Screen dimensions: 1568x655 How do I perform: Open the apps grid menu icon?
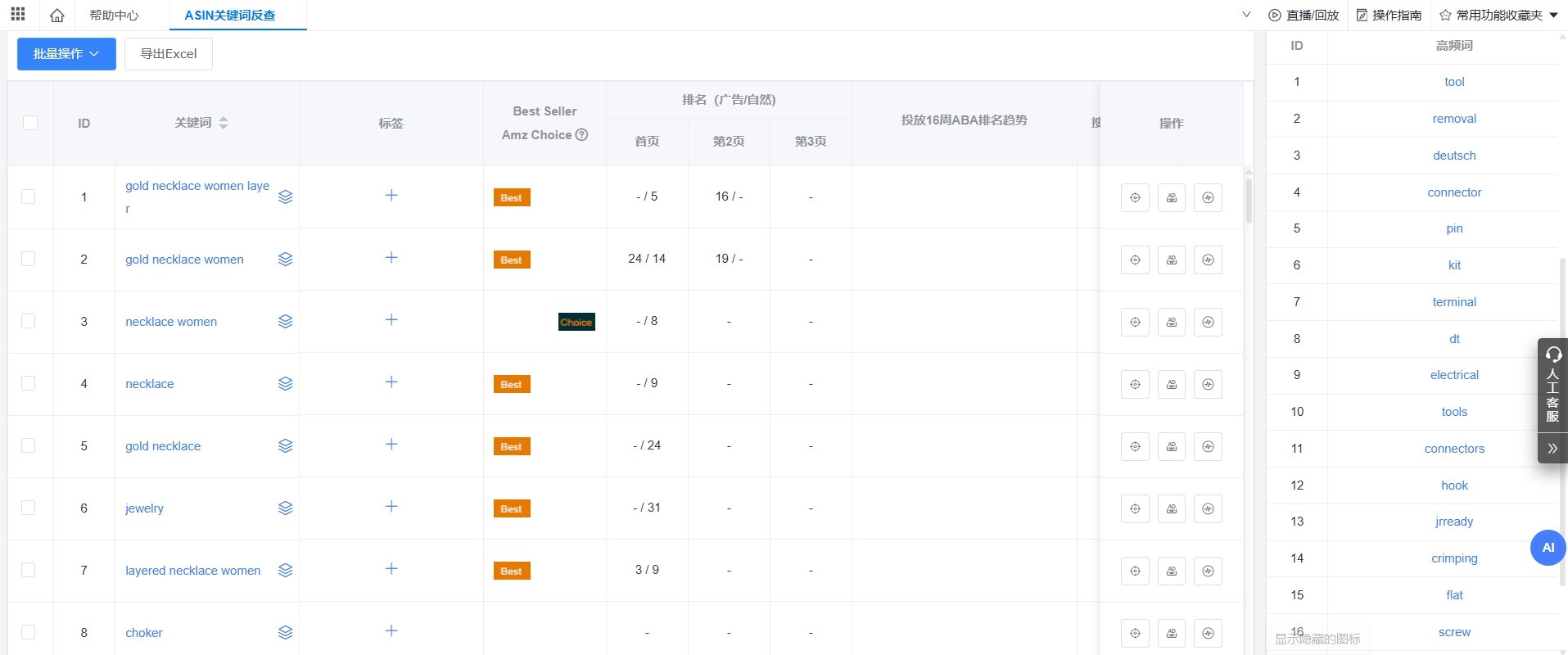18,15
